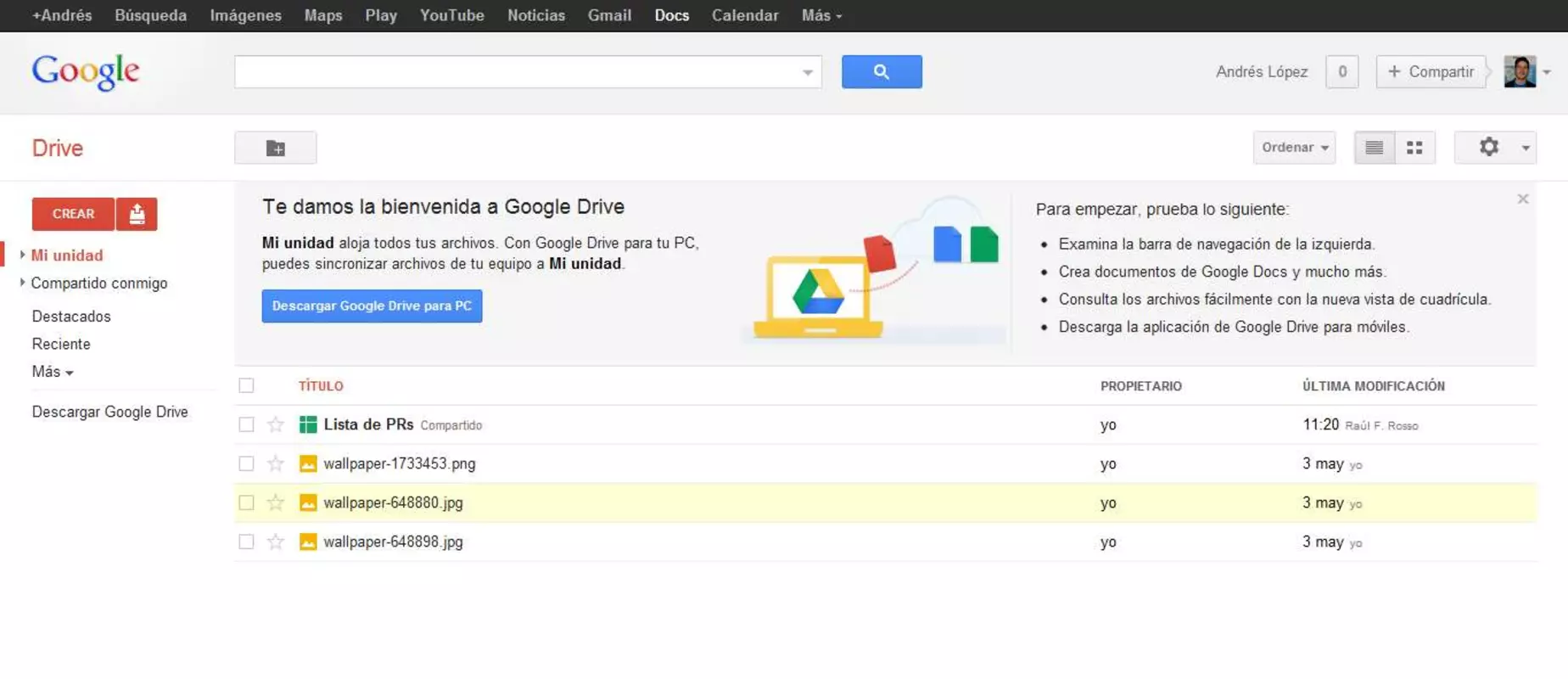The height and width of the screenshot is (679, 1568).
Task: Star wallpaper-648880.jpg
Action: 276,502
